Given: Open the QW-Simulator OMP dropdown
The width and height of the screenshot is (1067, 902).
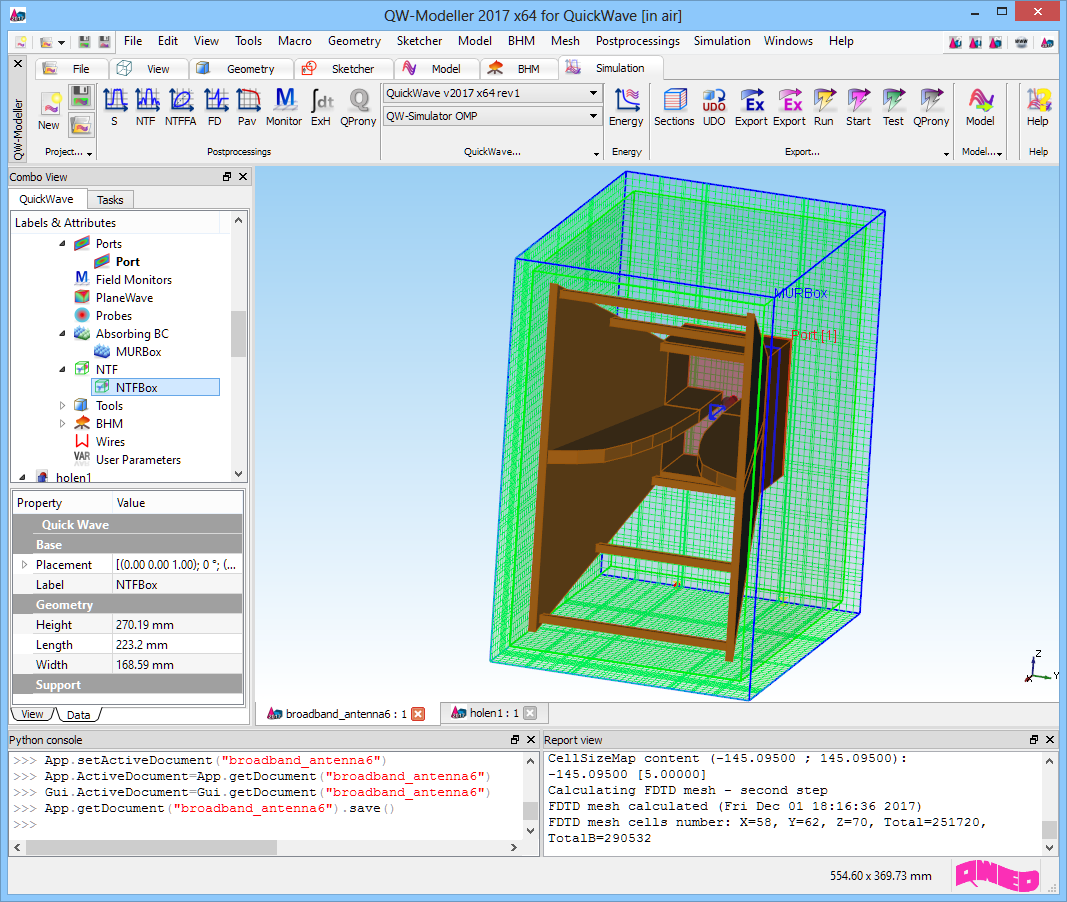Looking at the screenshot, I should [x=593, y=116].
